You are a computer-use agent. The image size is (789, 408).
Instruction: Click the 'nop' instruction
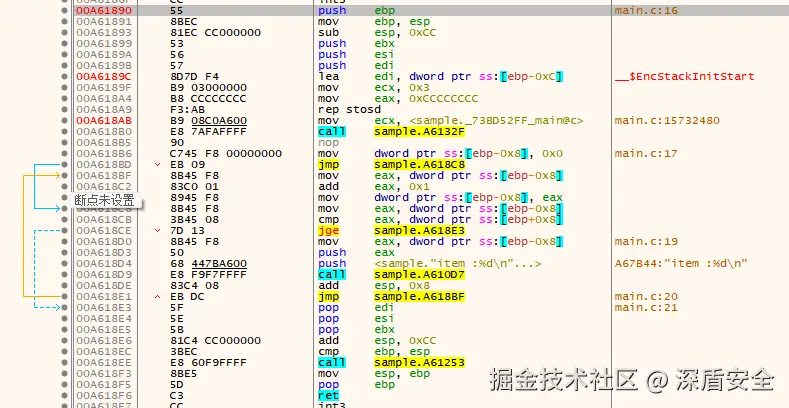(x=328, y=142)
